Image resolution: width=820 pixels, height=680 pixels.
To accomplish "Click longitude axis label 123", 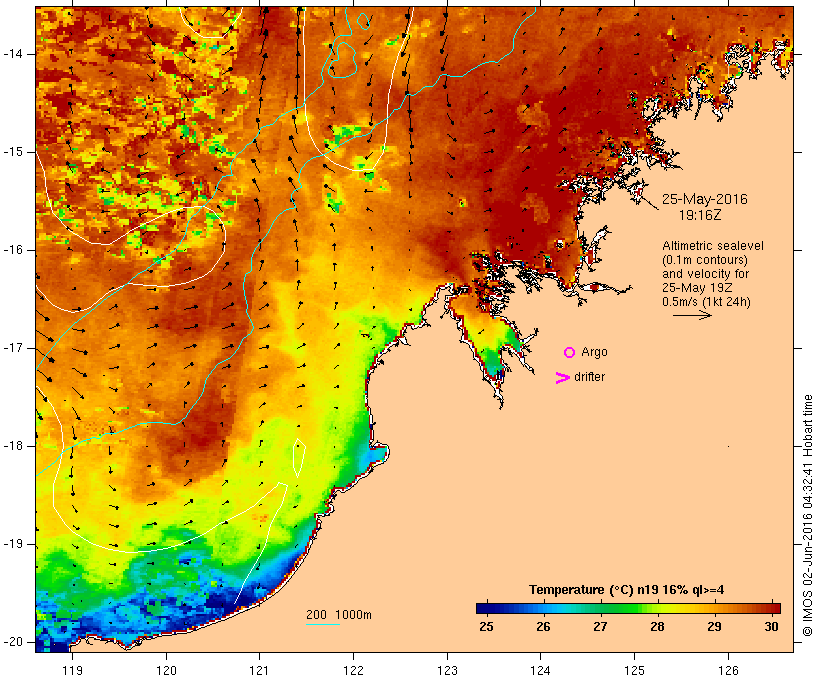I will (447, 670).
